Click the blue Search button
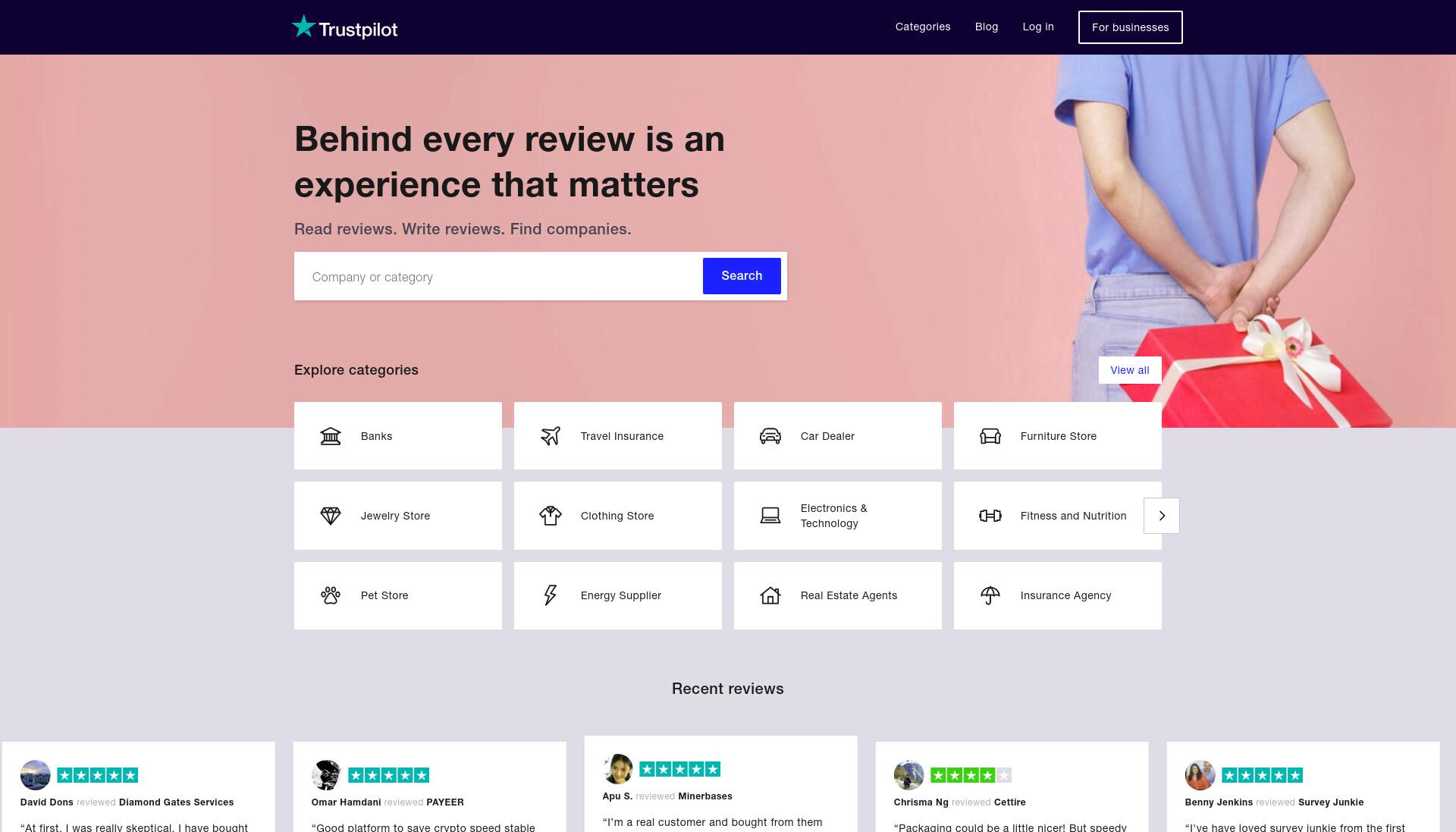The height and width of the screenshot is (832, 1456). coord(742,276)
